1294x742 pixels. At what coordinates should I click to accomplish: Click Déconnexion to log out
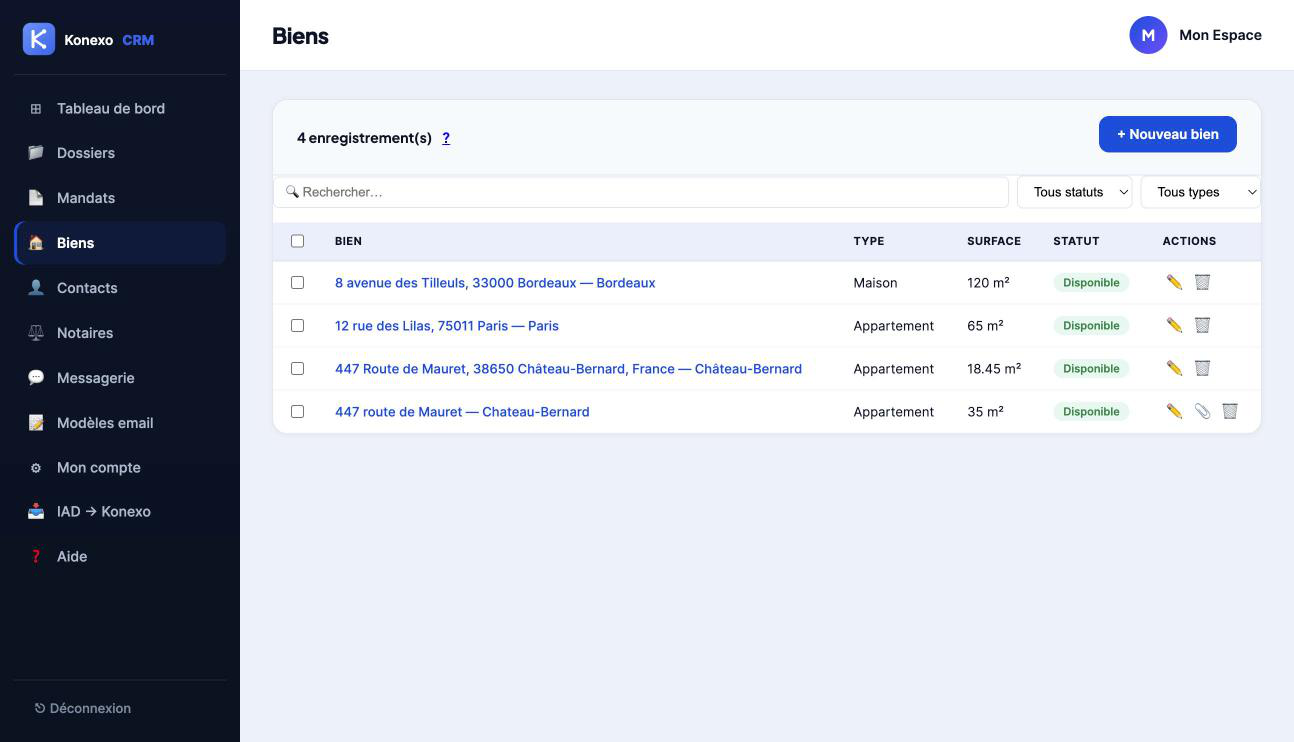[83, 708]
